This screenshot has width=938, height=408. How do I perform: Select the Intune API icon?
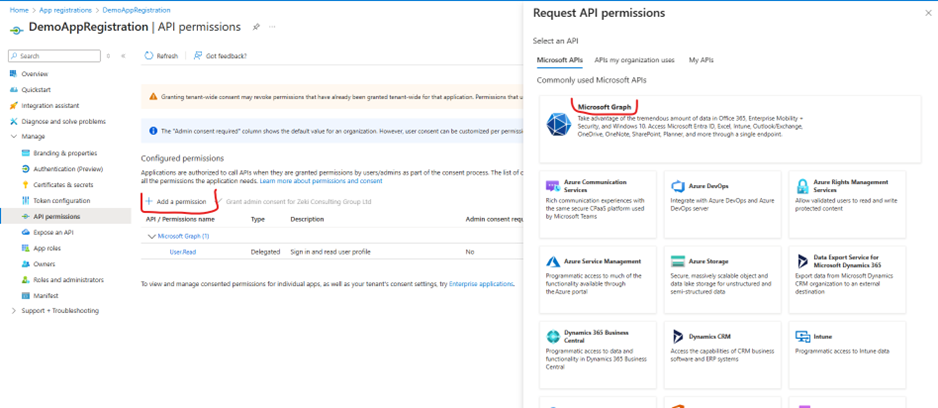802,337
